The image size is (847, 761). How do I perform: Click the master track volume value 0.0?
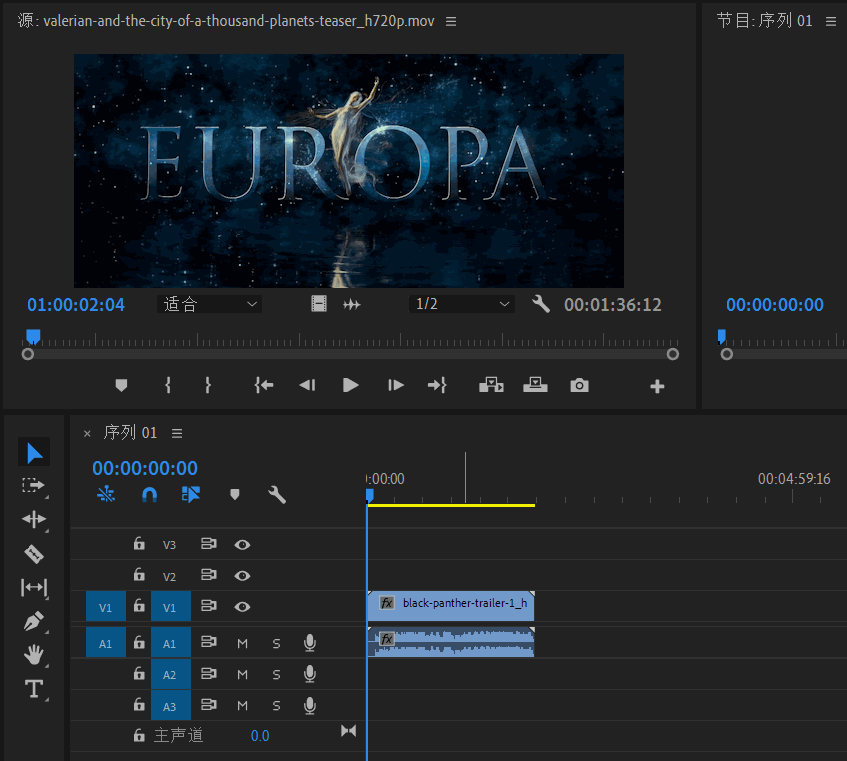(x=259, y=736)
